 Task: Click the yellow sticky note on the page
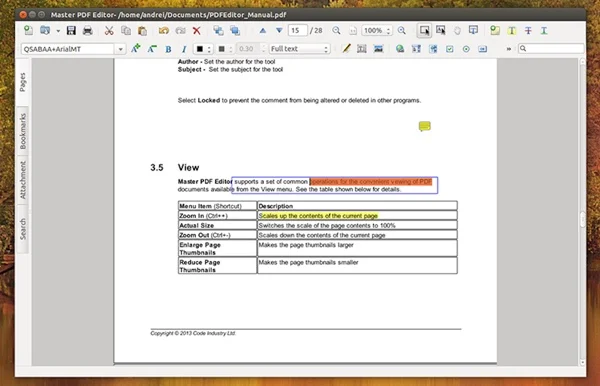424,126
